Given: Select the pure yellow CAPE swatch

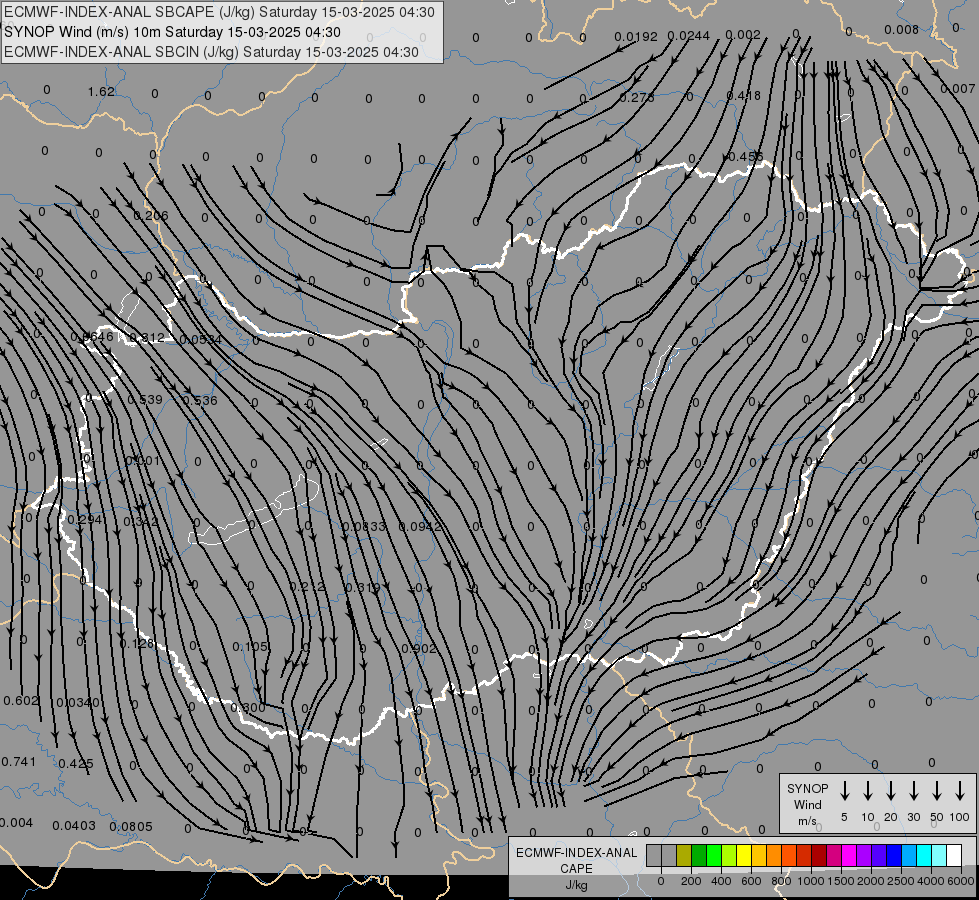Looking at the screenshot, I should pos(744,855).
